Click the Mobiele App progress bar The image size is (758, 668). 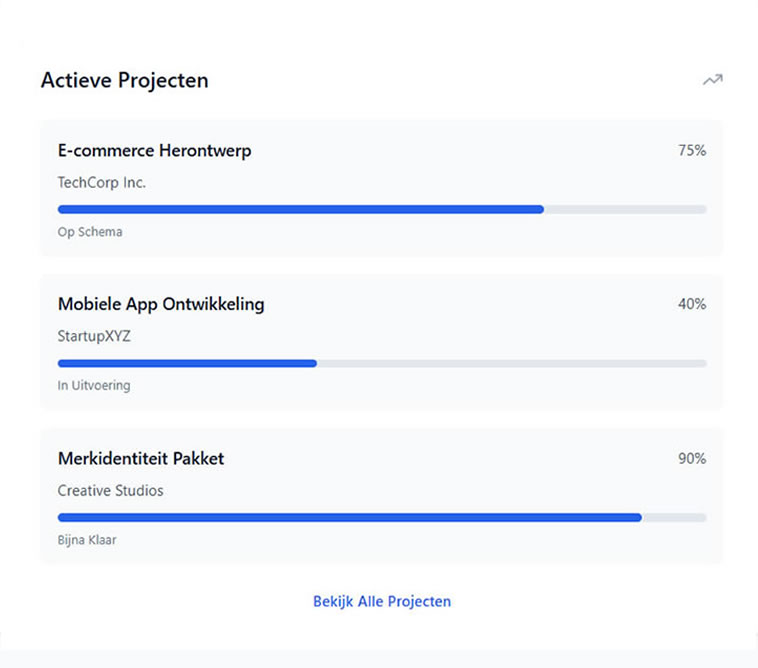pos(187,363)
